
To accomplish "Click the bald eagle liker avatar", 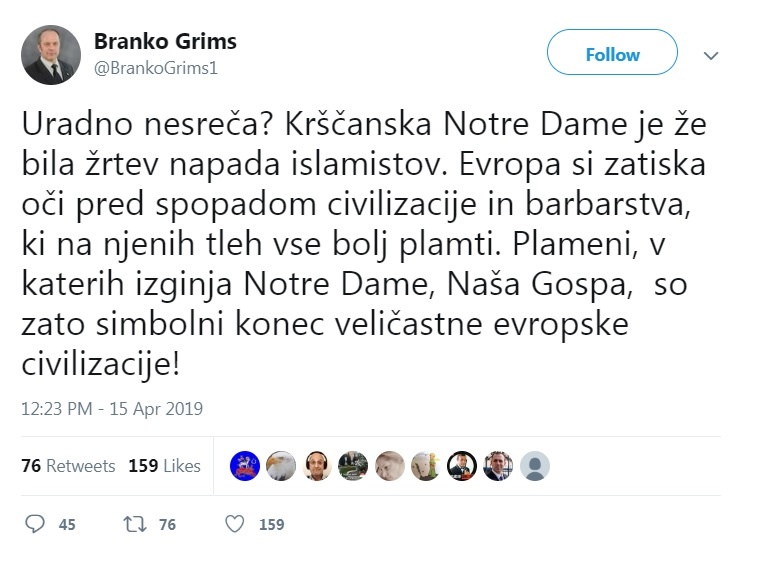I will (x=281, y=466).
